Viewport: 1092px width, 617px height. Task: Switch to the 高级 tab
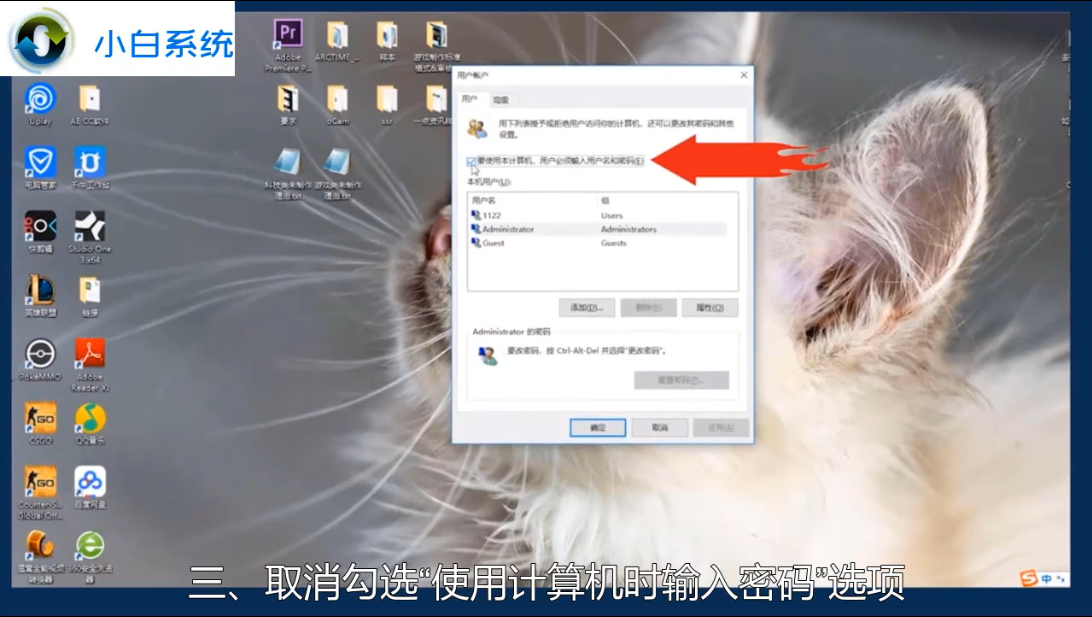pyautogui.click(x=501, y=100)
